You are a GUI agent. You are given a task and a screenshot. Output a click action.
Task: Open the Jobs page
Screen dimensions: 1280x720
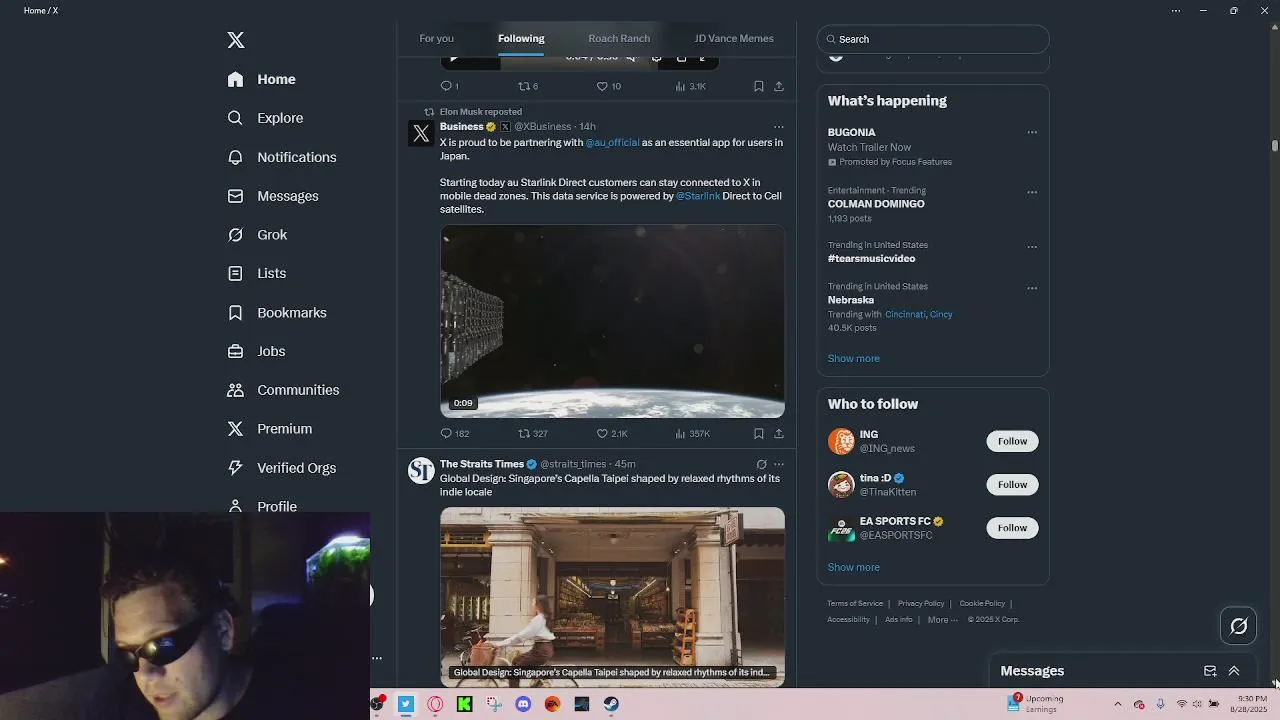click(256, 351)
